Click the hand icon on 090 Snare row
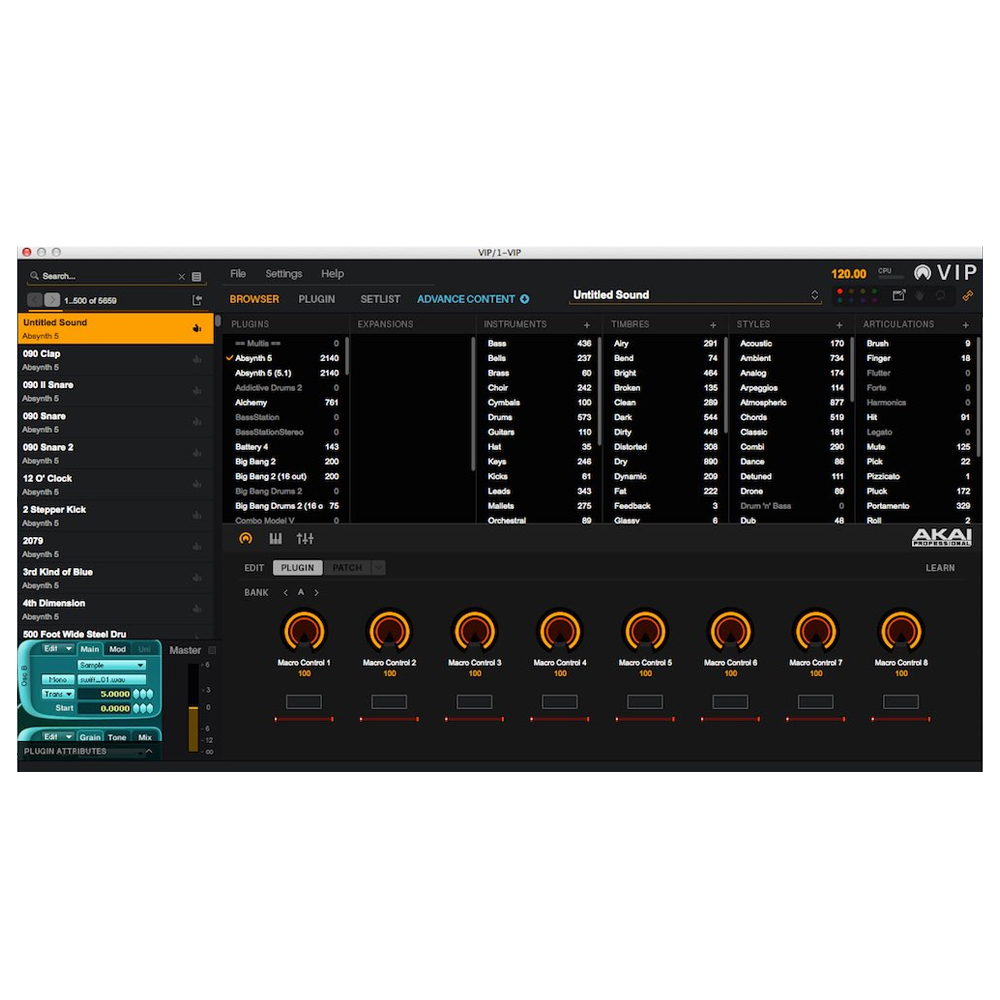This screenshot has height=1000, width=1000. (196, 422)
